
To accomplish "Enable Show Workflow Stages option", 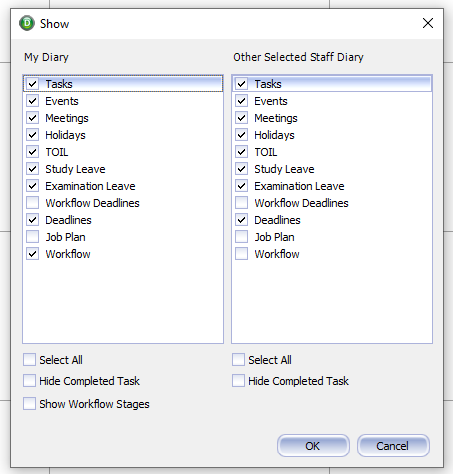I will (x=29, y=403).
